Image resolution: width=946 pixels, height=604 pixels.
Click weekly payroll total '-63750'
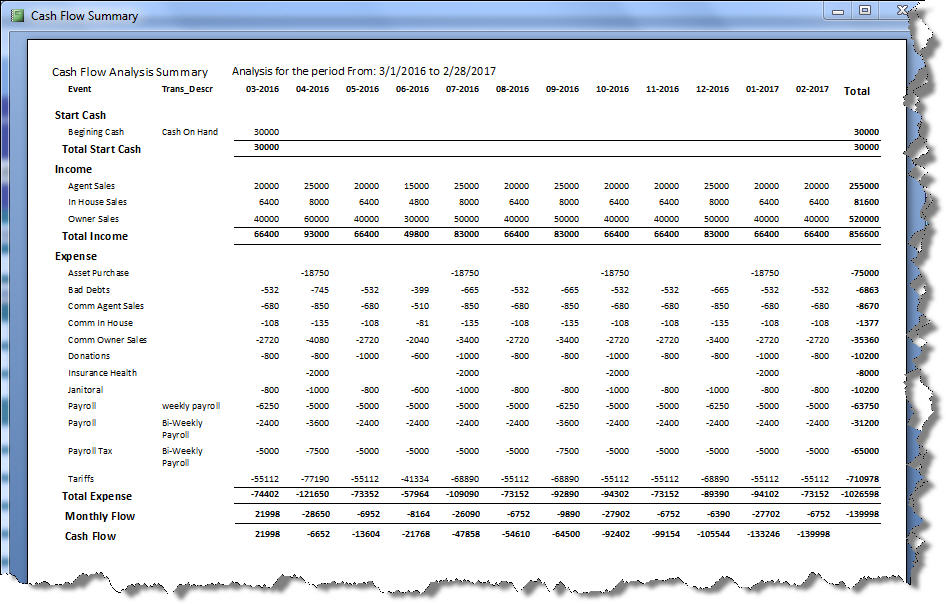pyautogui.click(x=865, y=406)
